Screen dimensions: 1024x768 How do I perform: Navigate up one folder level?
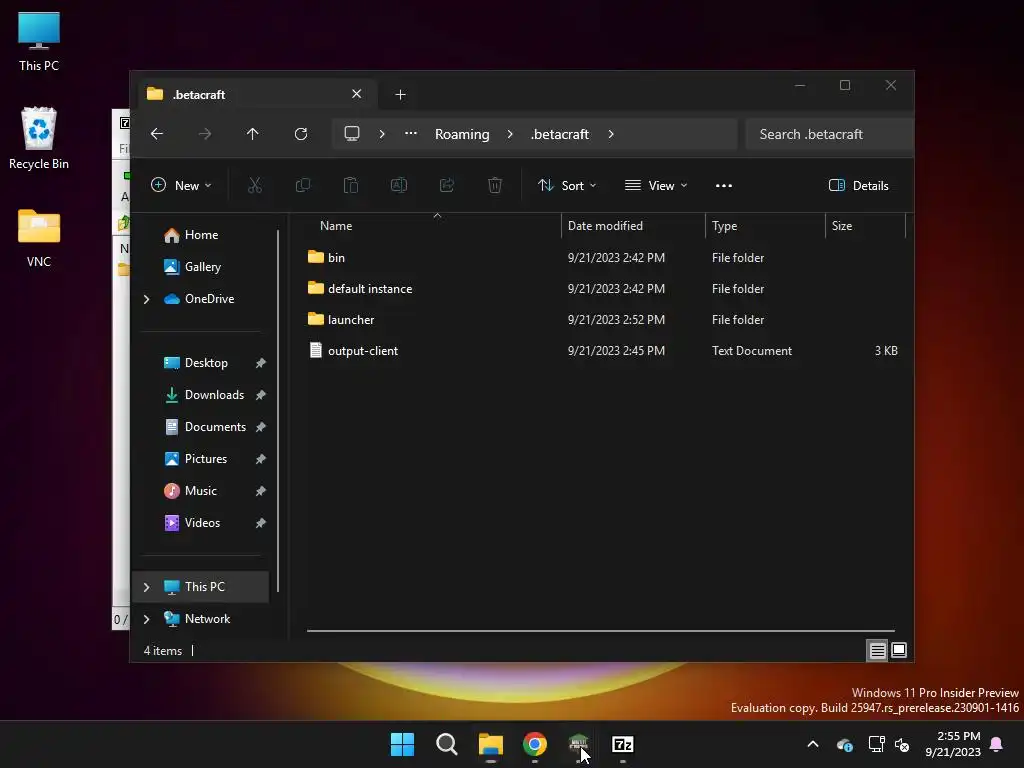(x=253, y=134)
